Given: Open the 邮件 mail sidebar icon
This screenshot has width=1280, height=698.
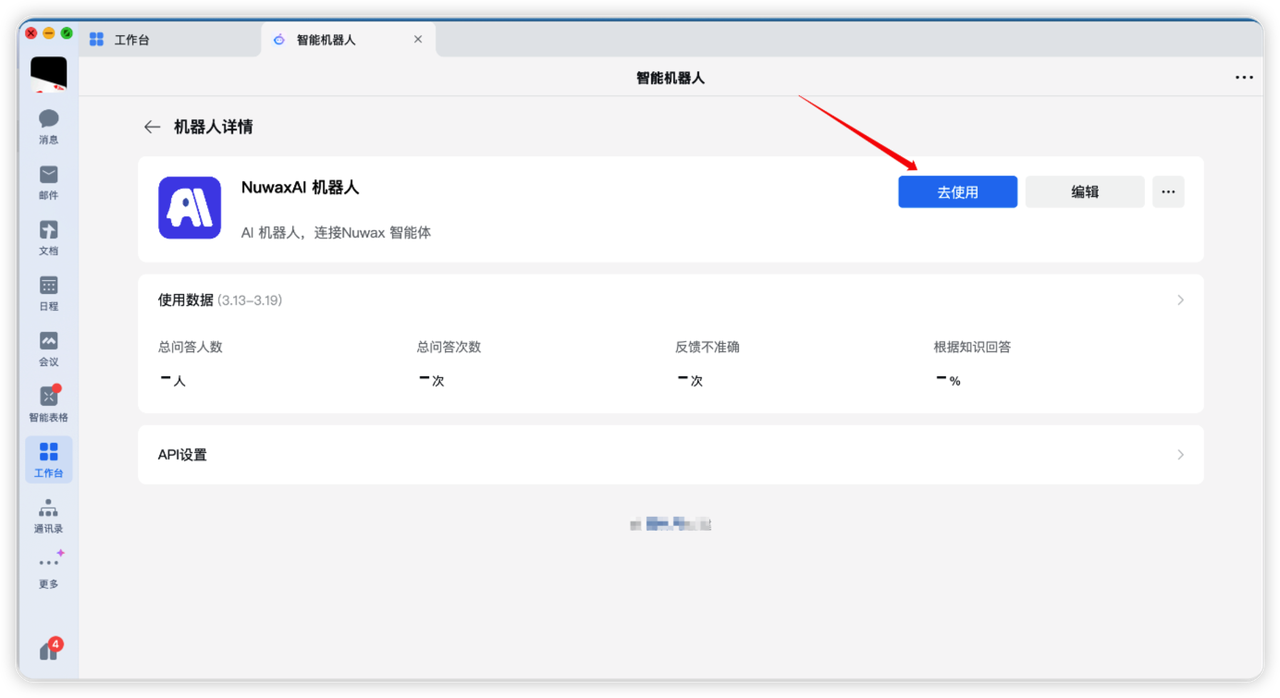Looking at the screenshot, I should coord(48,182).
